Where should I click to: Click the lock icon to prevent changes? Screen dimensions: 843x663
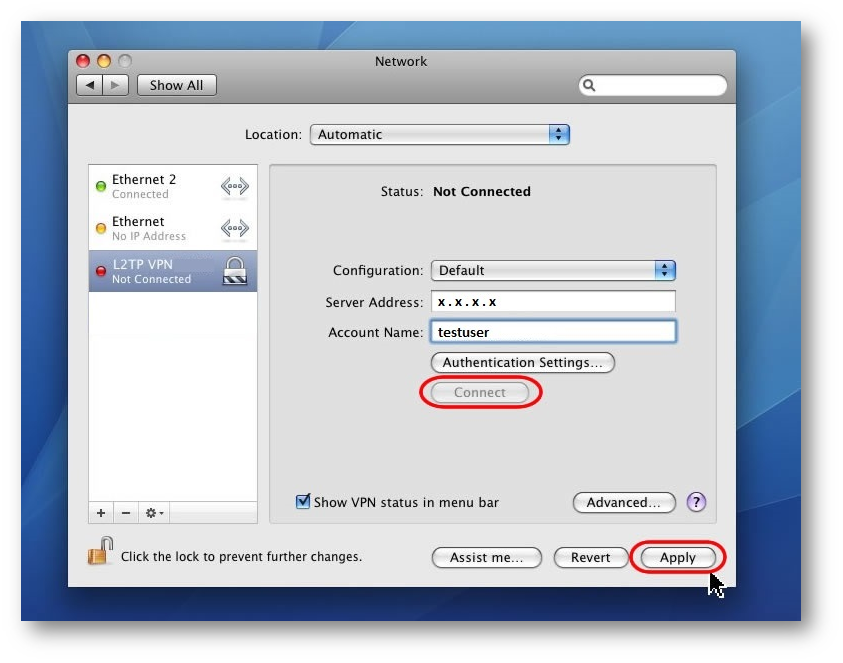coord(99,552)
